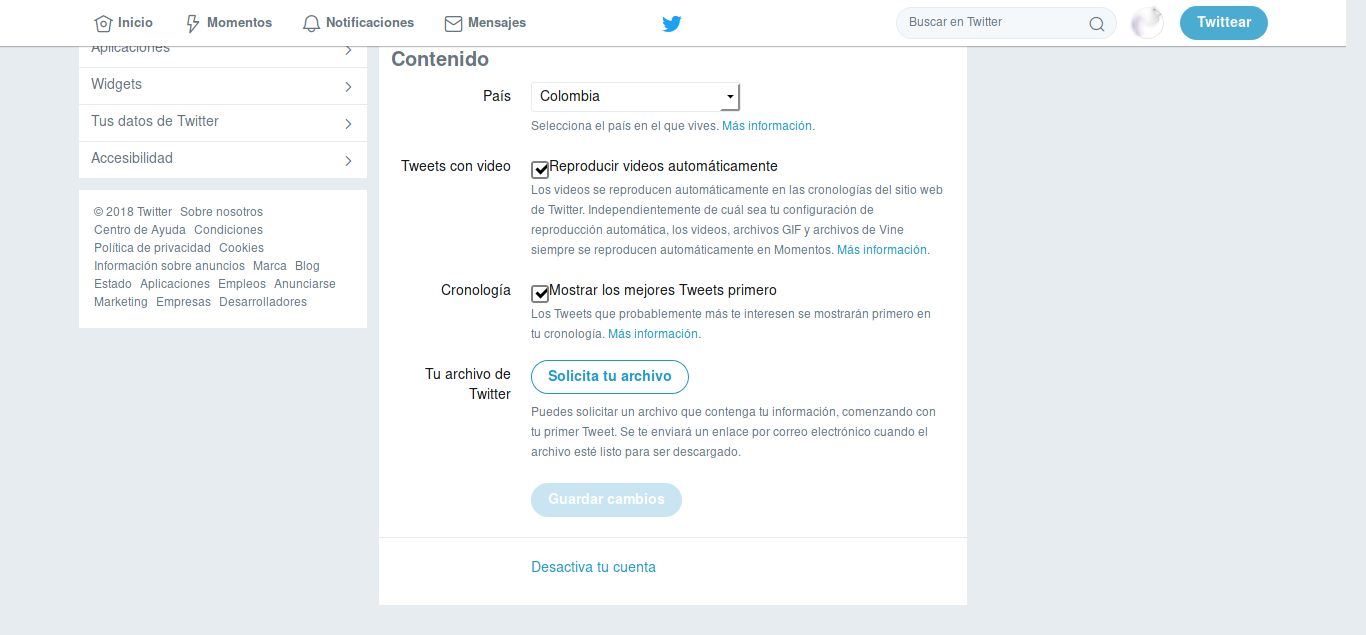Expand Tus datos de Twitter section
1366x635 pixels.
(x=223, y=123)
